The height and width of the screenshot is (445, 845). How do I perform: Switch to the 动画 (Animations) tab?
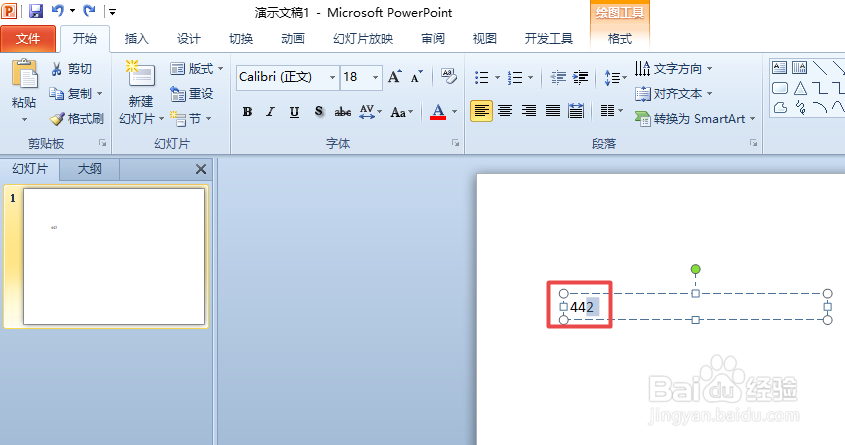293,39
